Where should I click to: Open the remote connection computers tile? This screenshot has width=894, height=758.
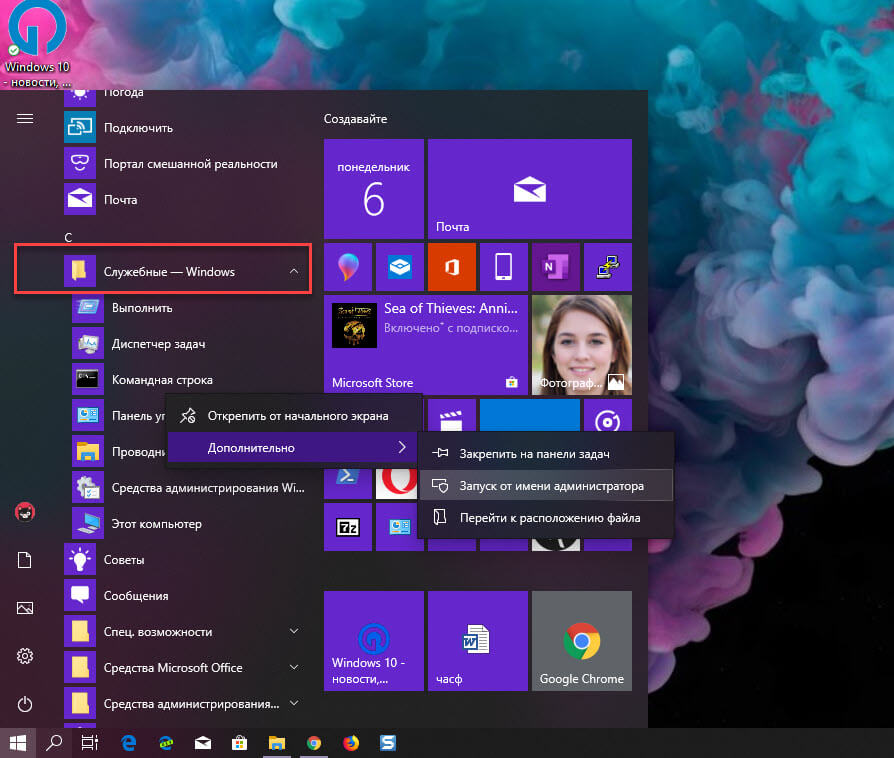pos(608,267)
